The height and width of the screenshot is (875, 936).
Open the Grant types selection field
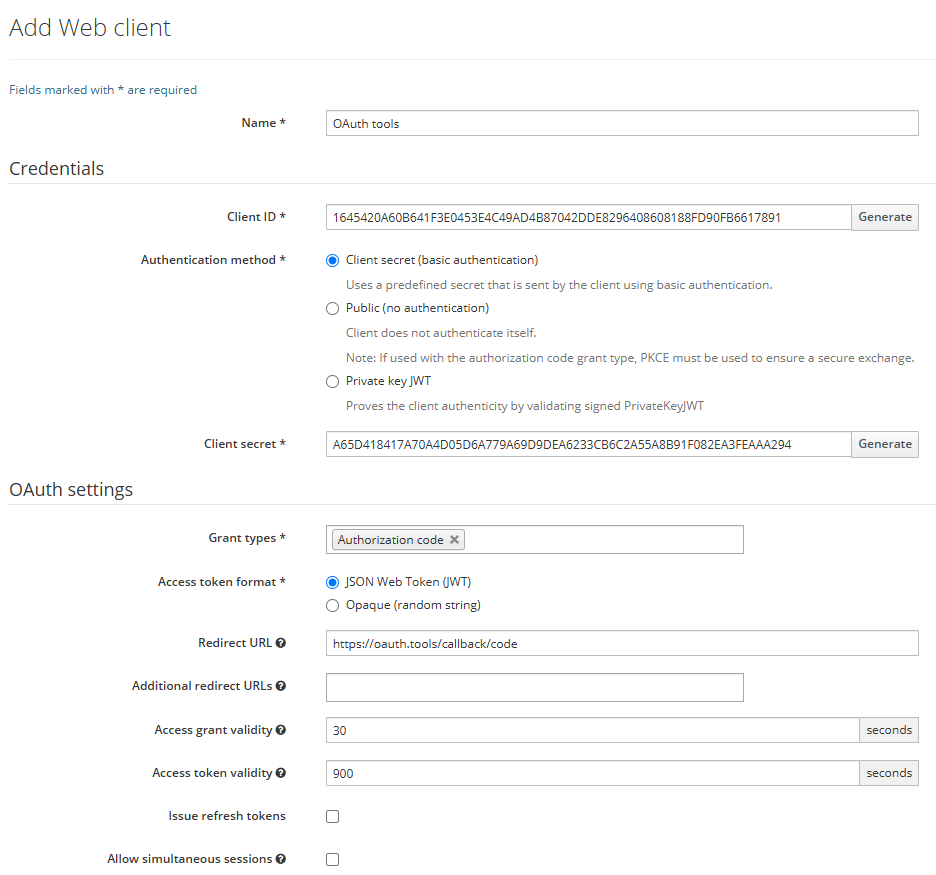[600, 540]
